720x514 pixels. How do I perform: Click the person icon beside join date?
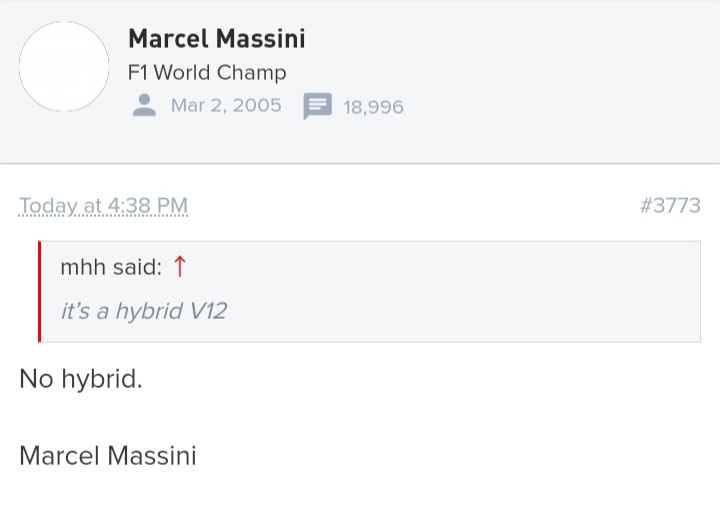(x=144, y=106)
